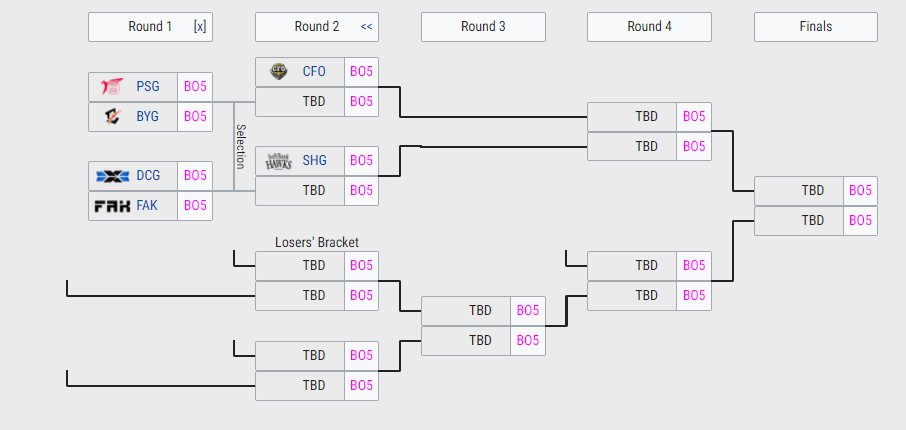This screenshot has height=430, width=906.
Task: Hide Round 1 using the [x] toggle
Action: (x=200, y=27)
